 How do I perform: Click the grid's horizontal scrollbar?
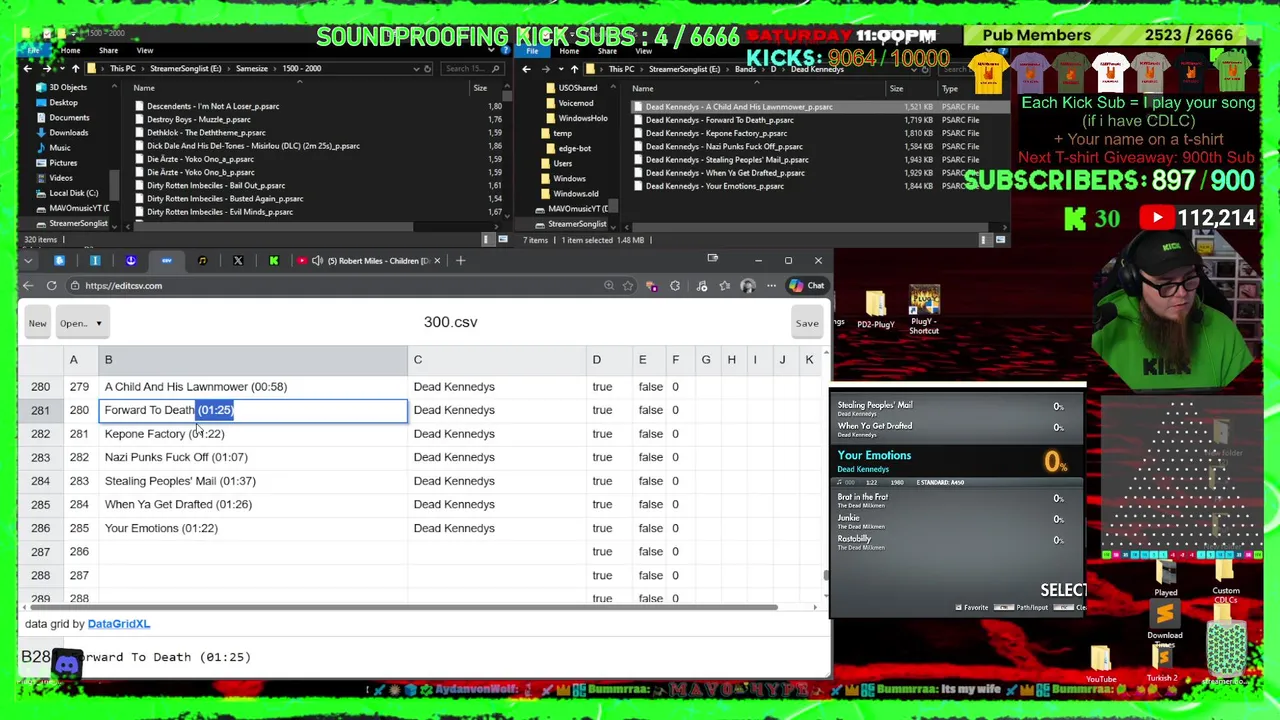(405, 607)
